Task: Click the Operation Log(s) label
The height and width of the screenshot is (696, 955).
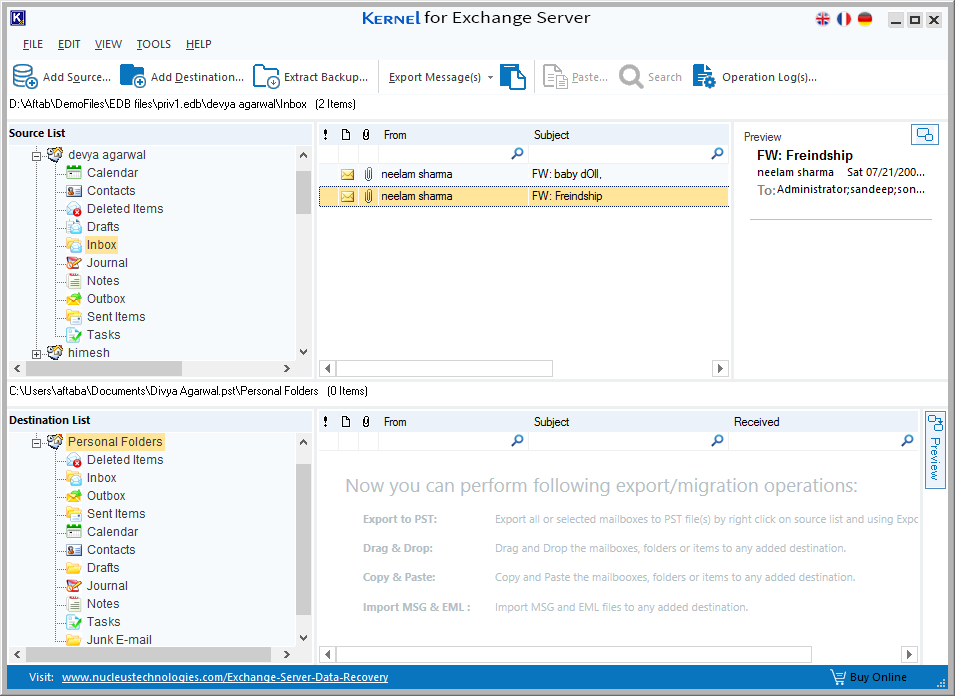Action: tap(769, 77)
